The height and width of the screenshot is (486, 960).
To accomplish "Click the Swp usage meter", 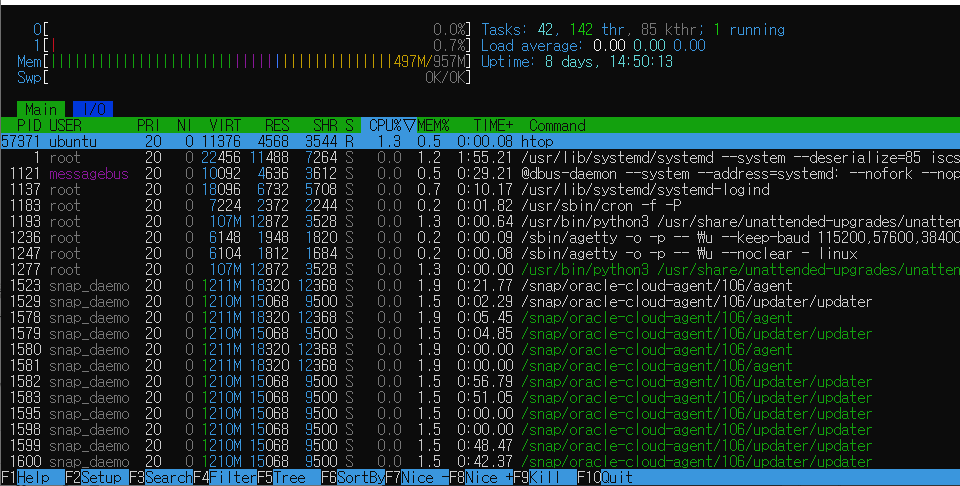I will 244,77.
